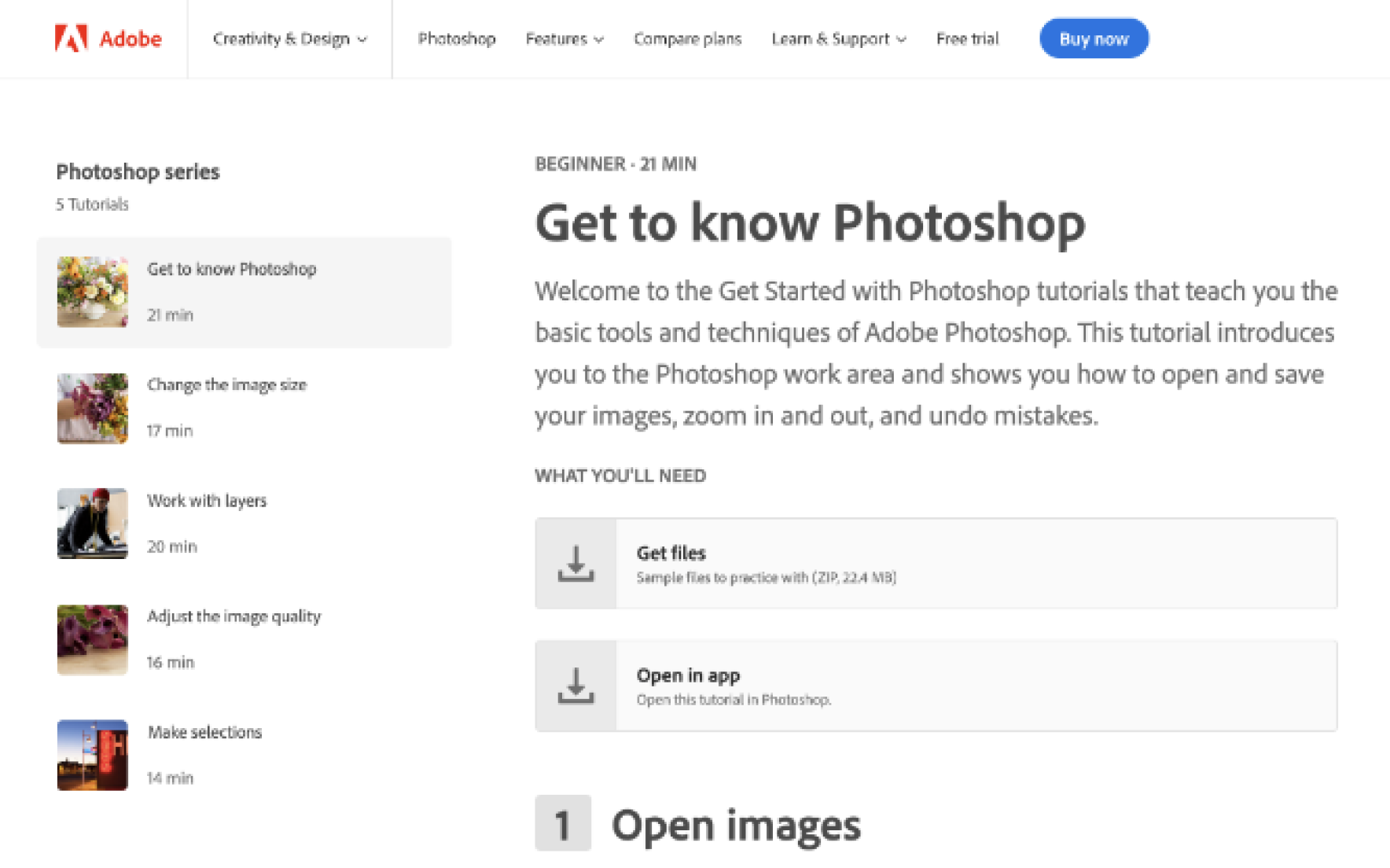The image size is (1390, 868).
Task: Click the 20 min duration text
Action: [x=172, y=546]
